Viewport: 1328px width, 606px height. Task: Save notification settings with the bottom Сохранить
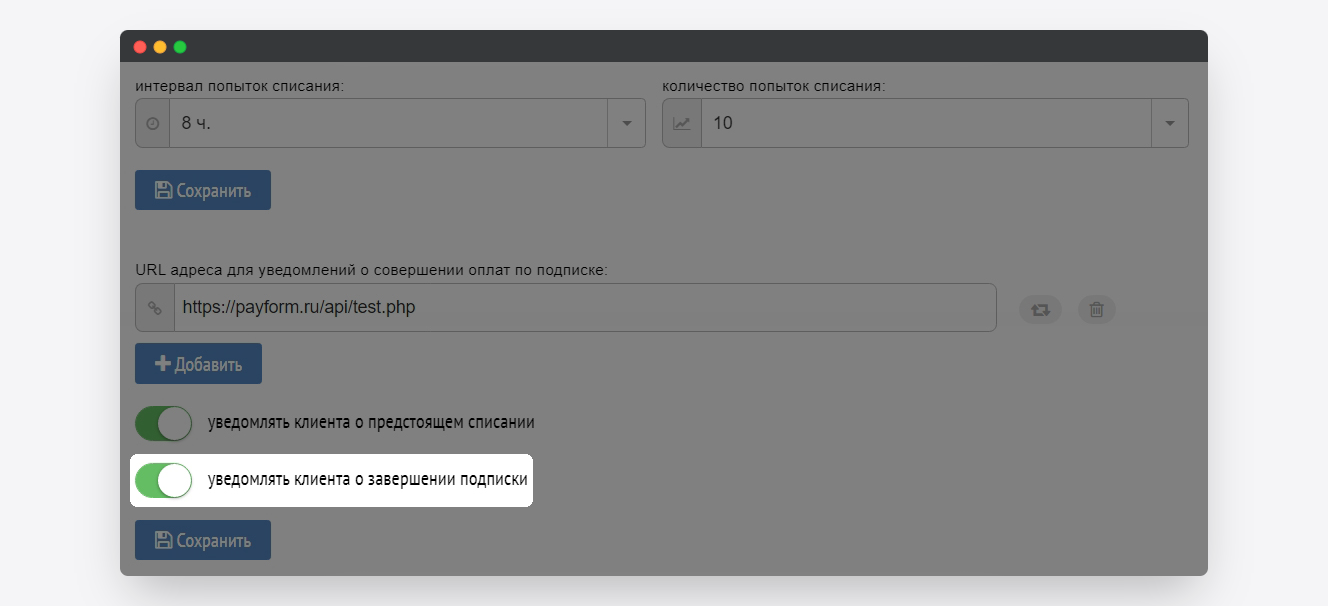tap(203, 540)
